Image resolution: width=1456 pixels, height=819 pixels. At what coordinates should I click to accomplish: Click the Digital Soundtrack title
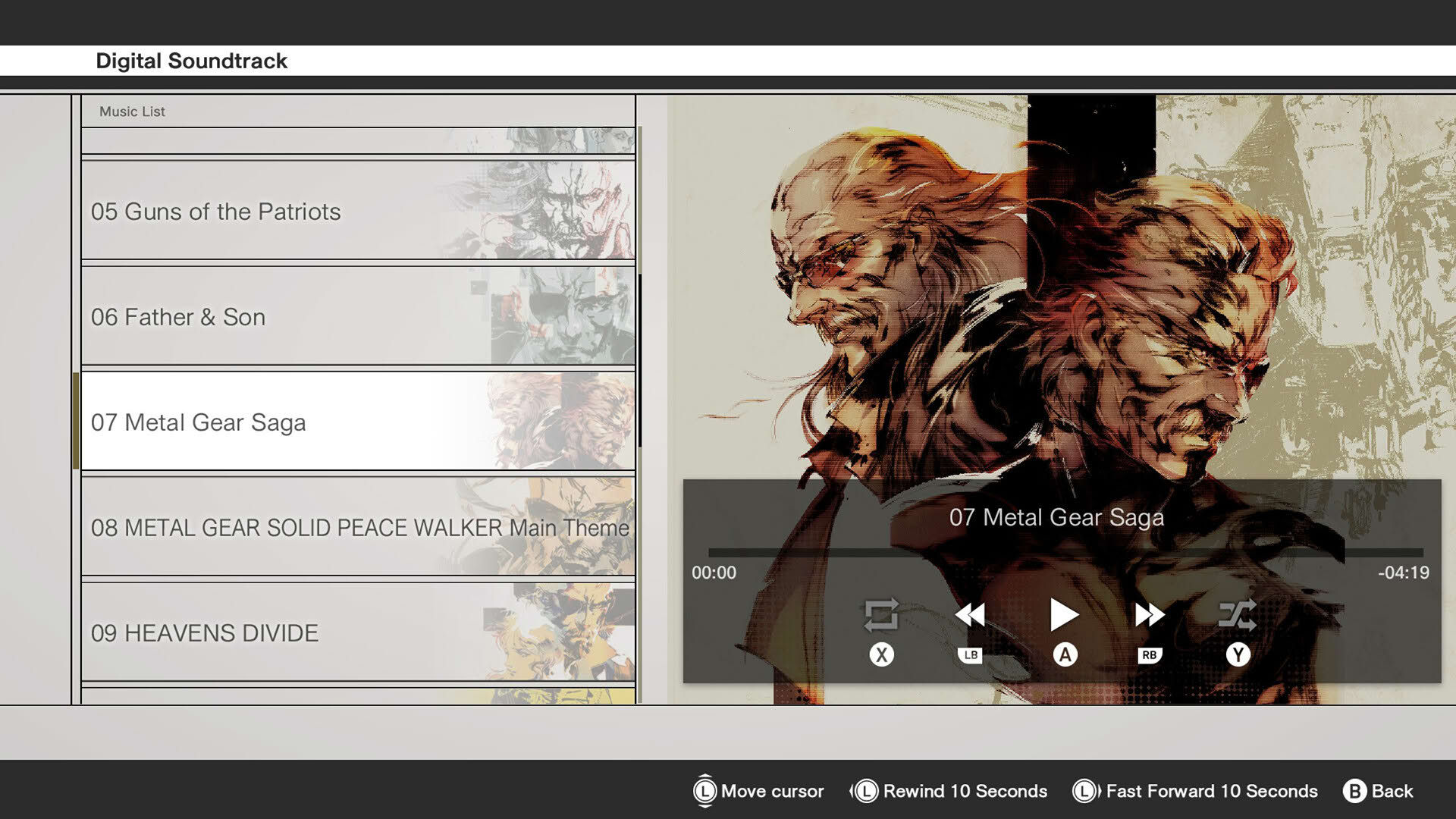[x=191, y=61]
